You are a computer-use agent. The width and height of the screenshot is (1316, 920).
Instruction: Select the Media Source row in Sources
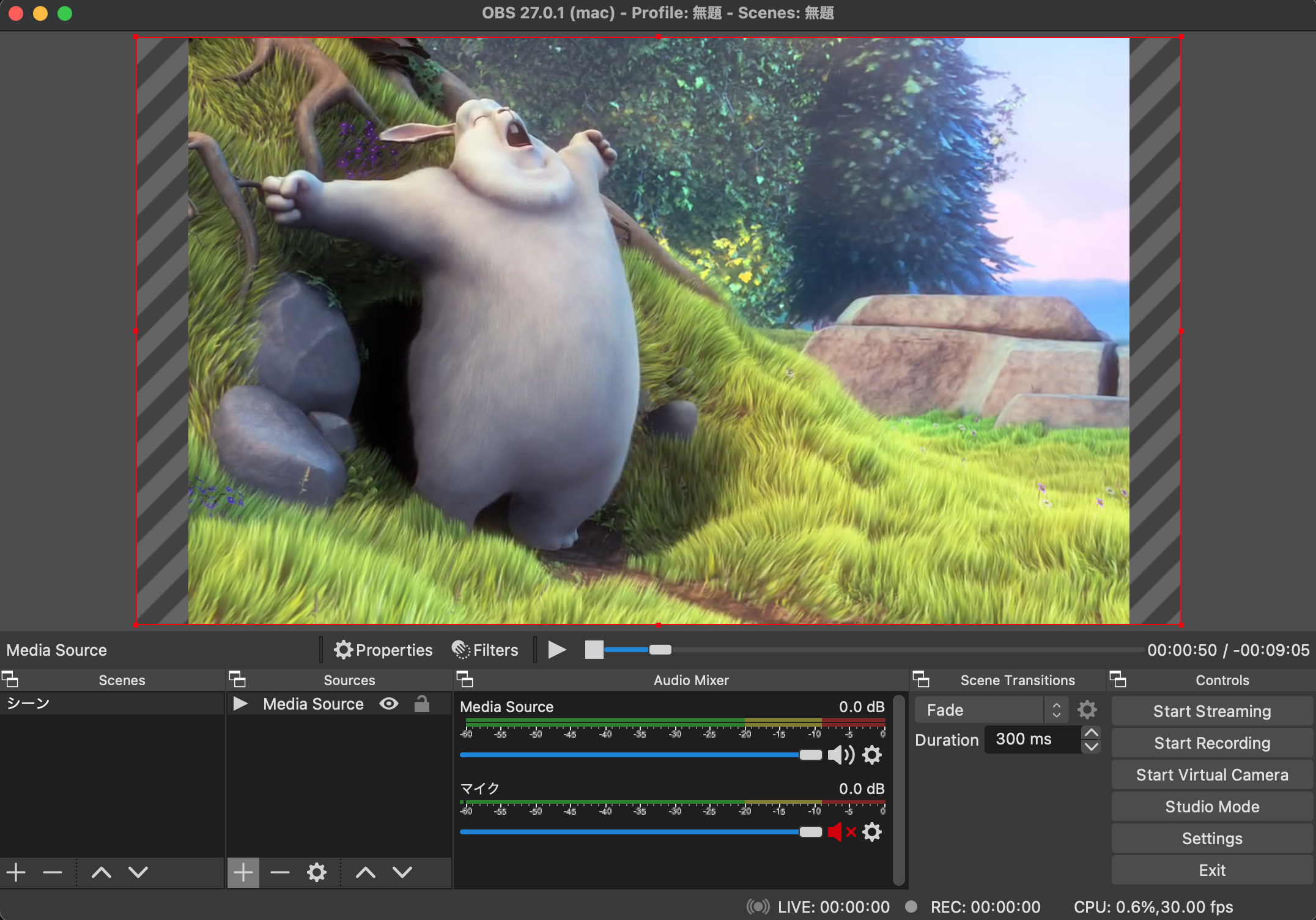tap(339, 704)
